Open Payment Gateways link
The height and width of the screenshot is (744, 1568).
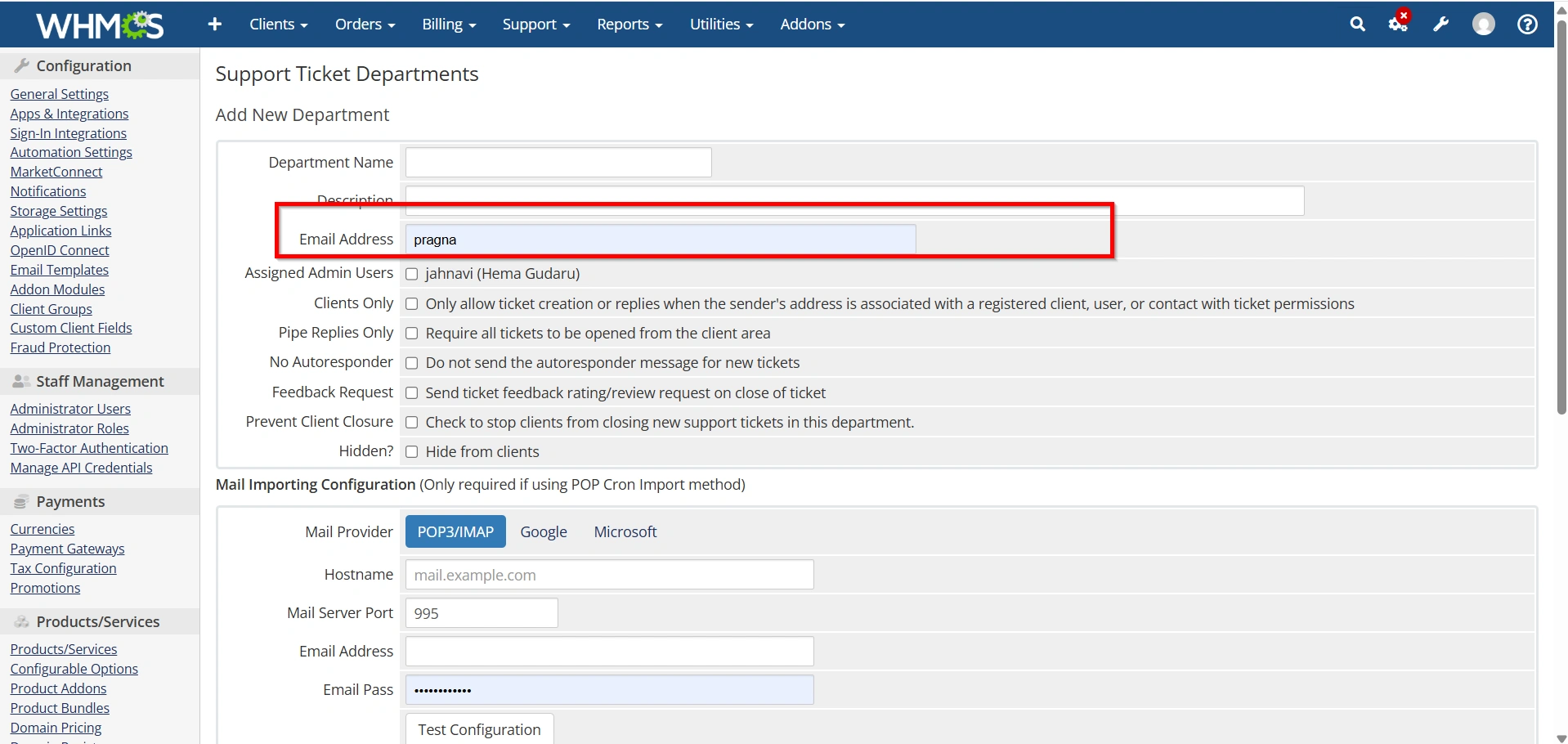67,549
